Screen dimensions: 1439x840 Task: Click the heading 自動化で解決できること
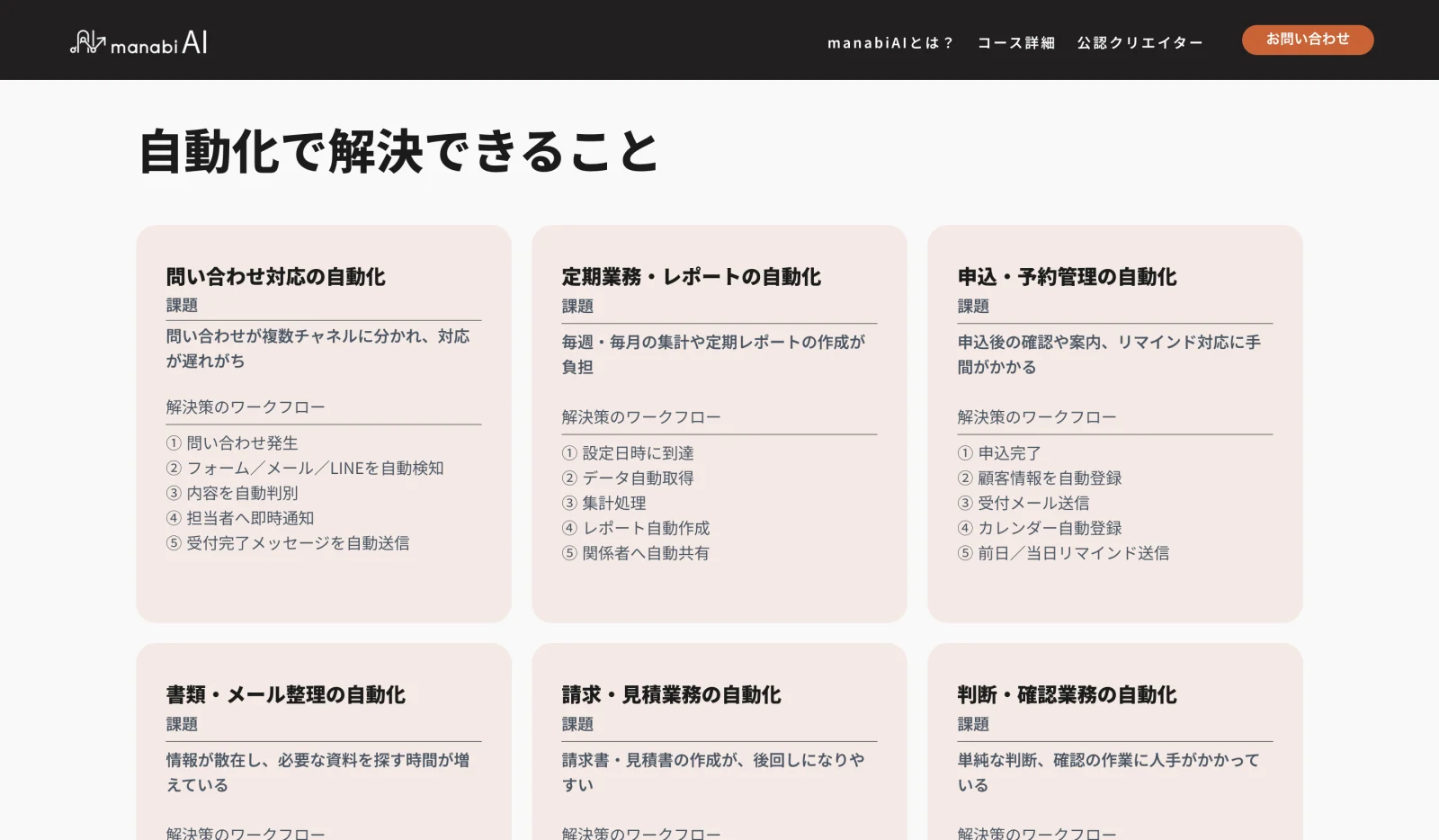(x=398, y=151)
